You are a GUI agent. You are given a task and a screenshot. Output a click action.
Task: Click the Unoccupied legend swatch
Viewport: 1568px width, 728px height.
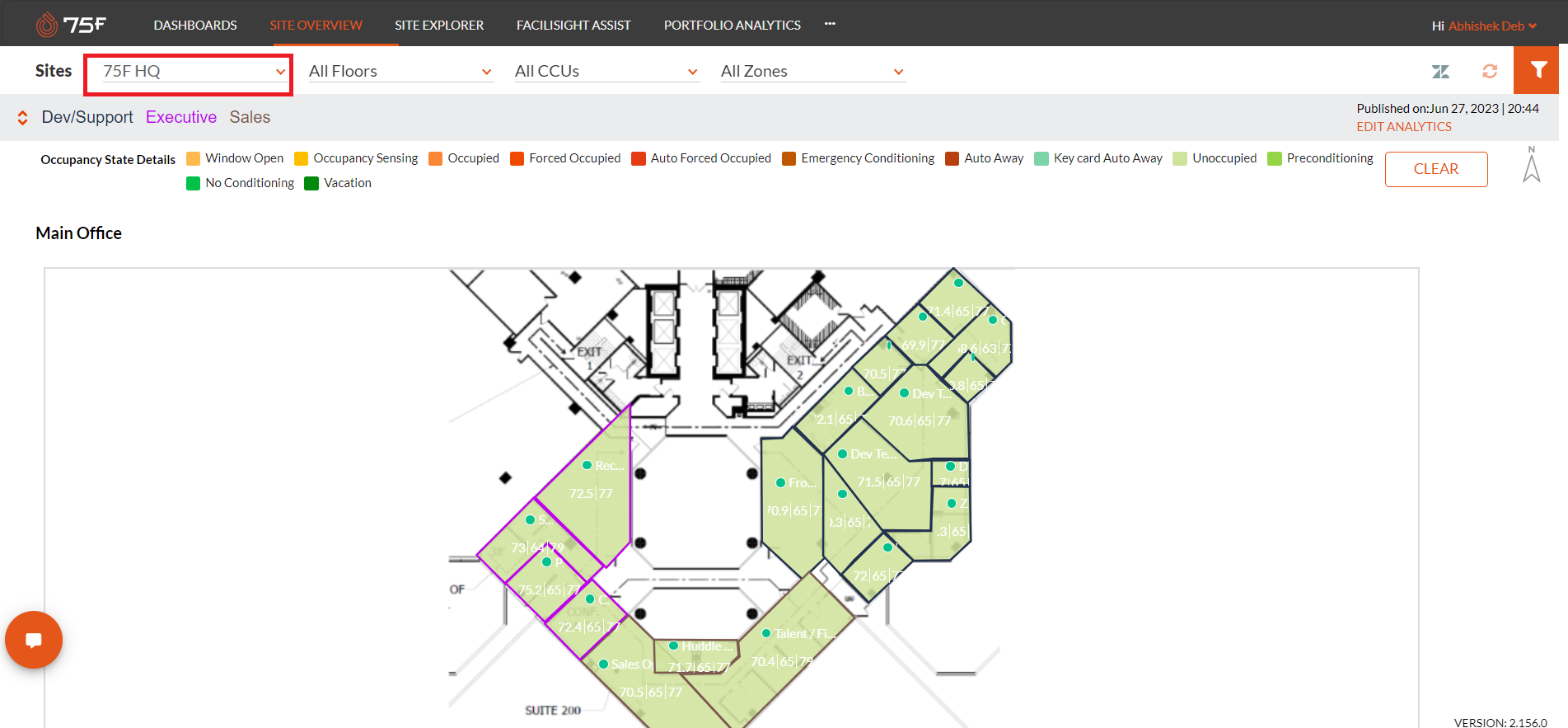(x=1181, y=159)
